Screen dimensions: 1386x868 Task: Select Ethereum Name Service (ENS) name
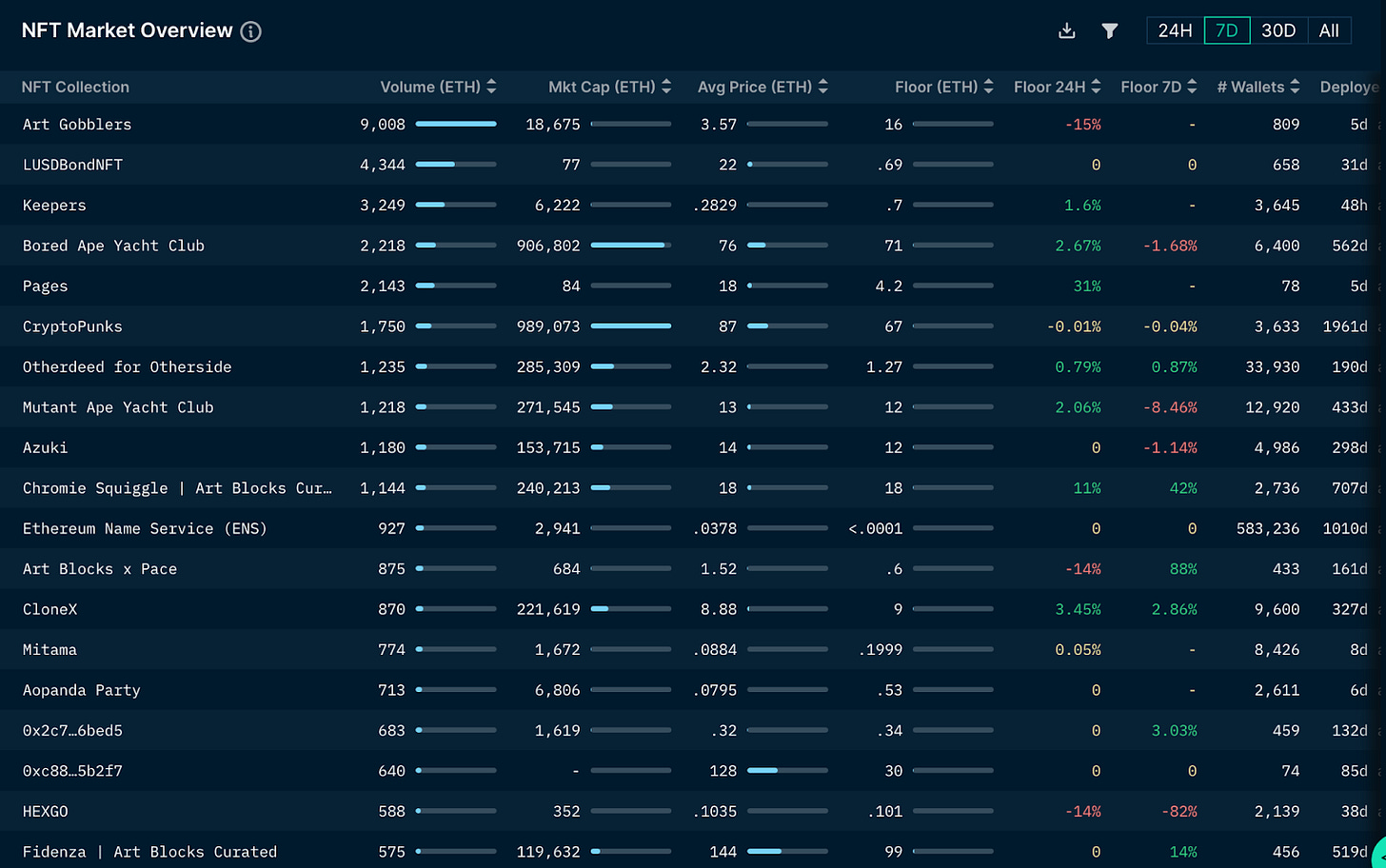coord(145,529)
